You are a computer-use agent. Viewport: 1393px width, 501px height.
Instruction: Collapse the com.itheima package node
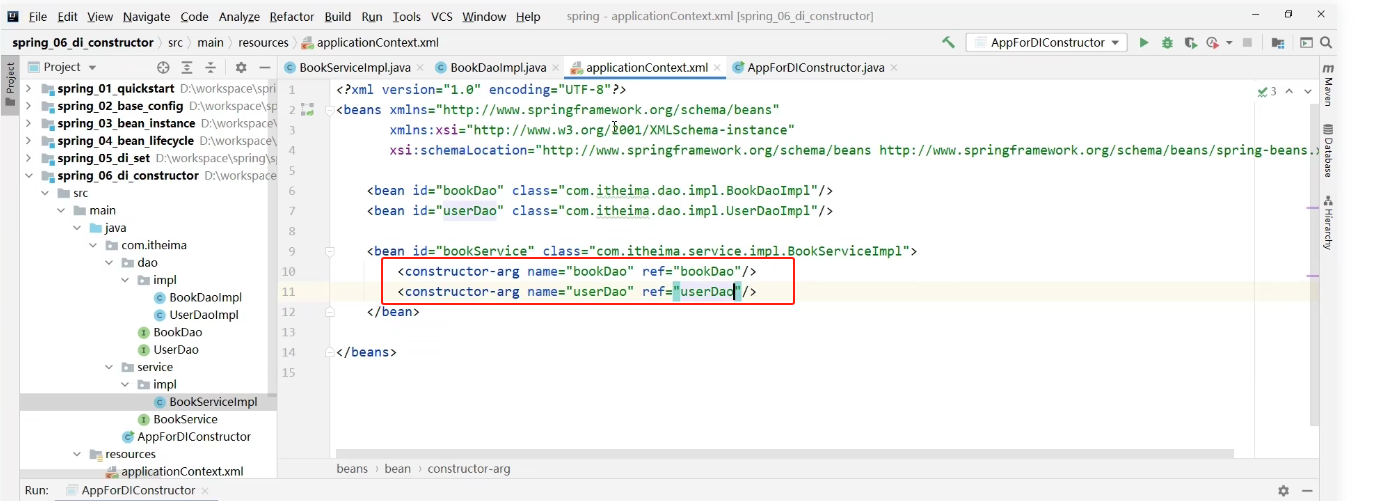pyautogui.click(x=93, y=245)
